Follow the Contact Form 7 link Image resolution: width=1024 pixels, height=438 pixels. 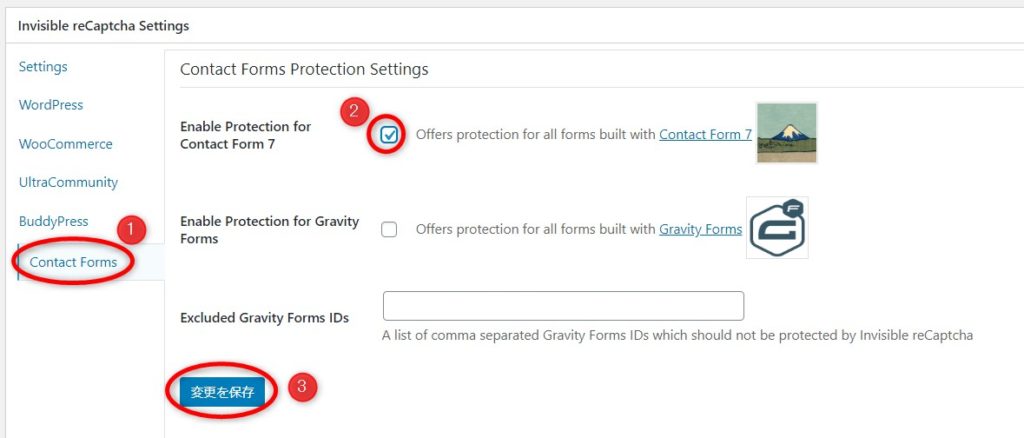(x=705, y=134)
